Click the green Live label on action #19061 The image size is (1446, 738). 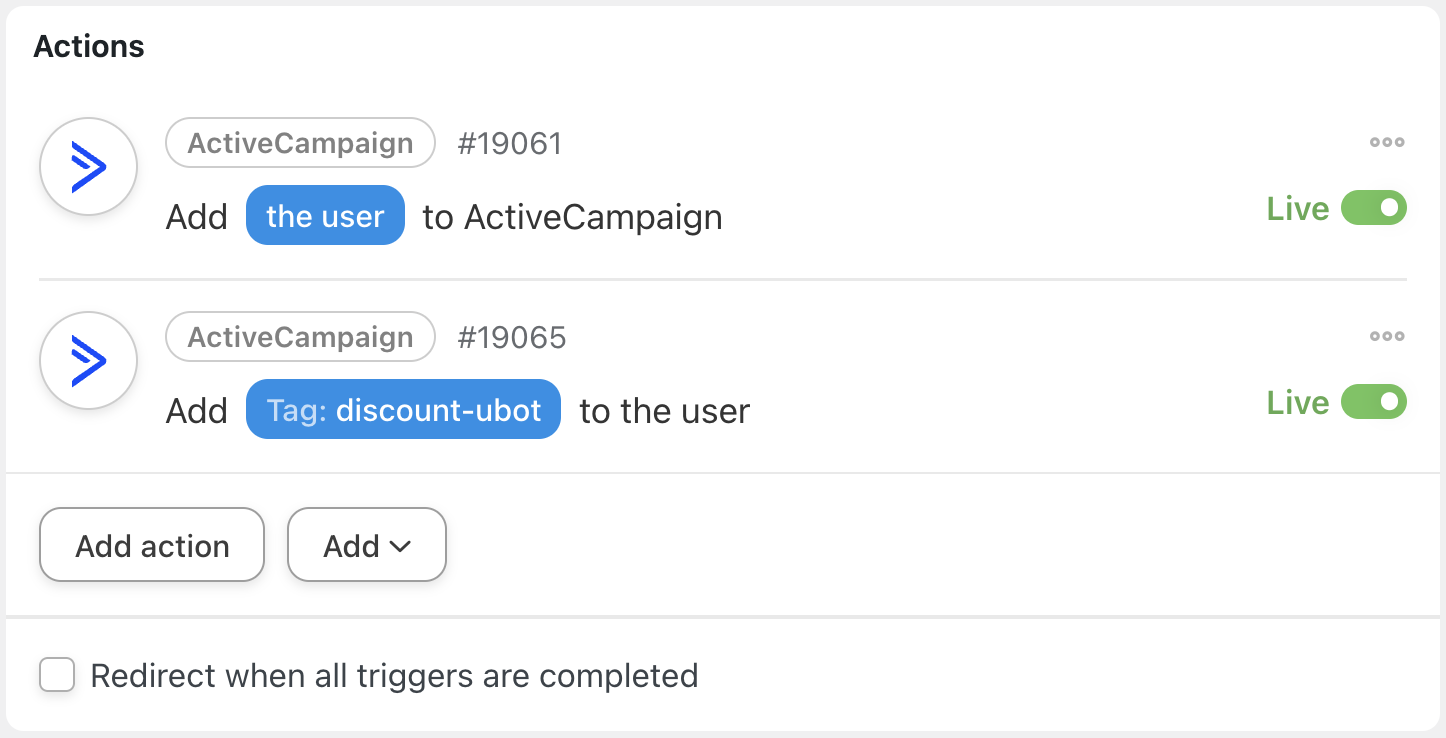1297,209
